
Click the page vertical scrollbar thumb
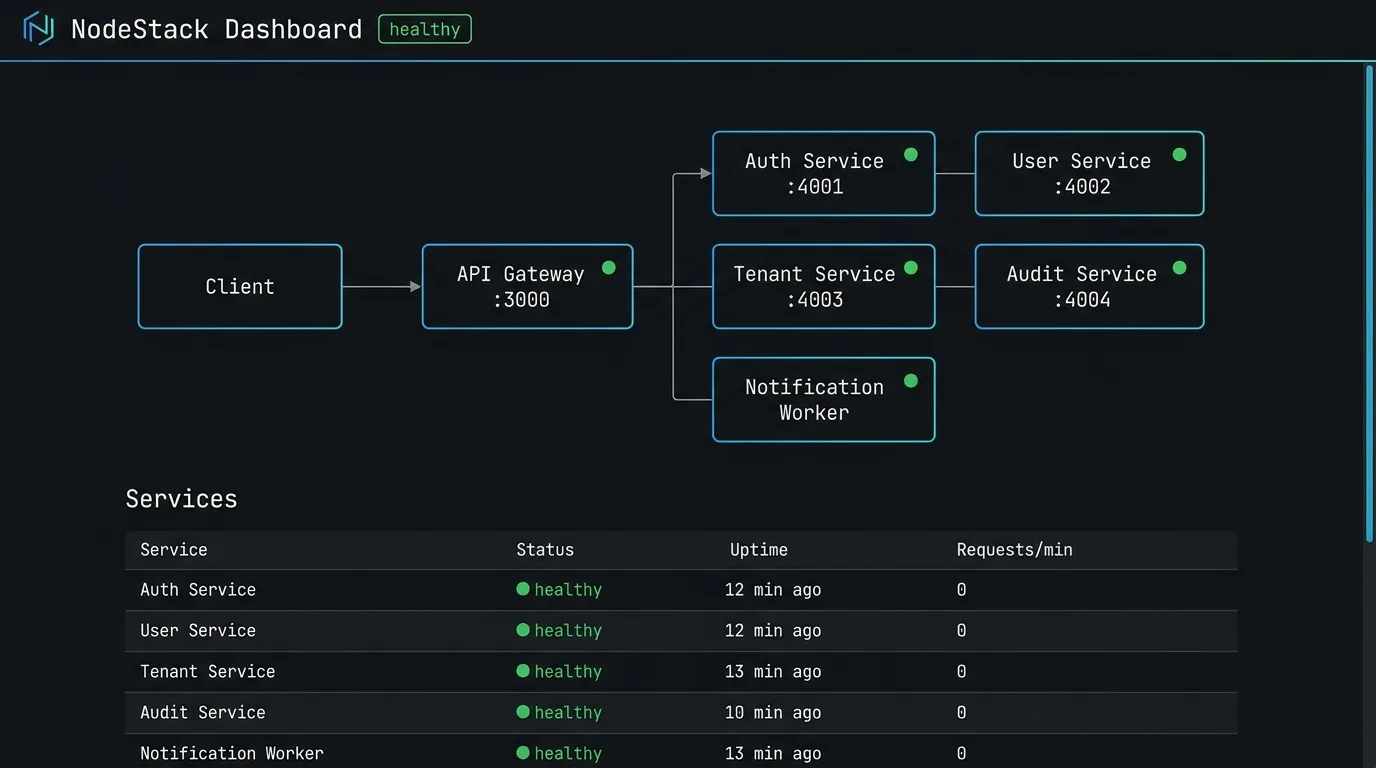1370,304
